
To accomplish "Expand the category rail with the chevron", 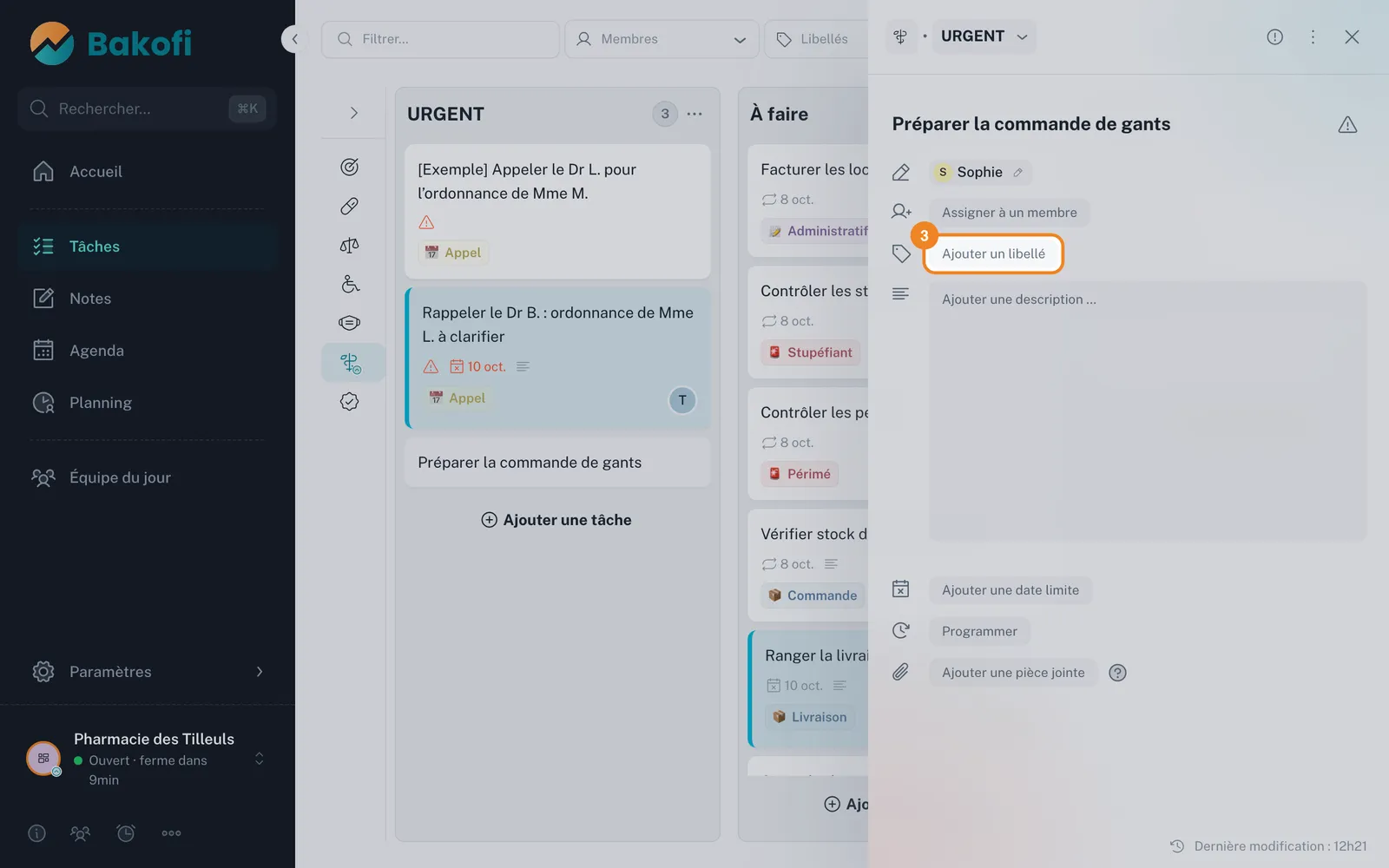I will click(353, 113).
